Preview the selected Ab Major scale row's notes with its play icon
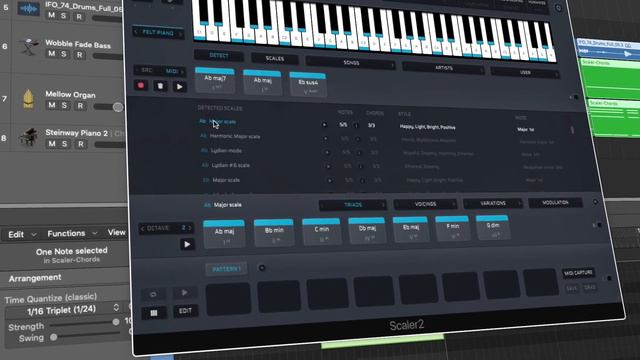 [324, 124]
